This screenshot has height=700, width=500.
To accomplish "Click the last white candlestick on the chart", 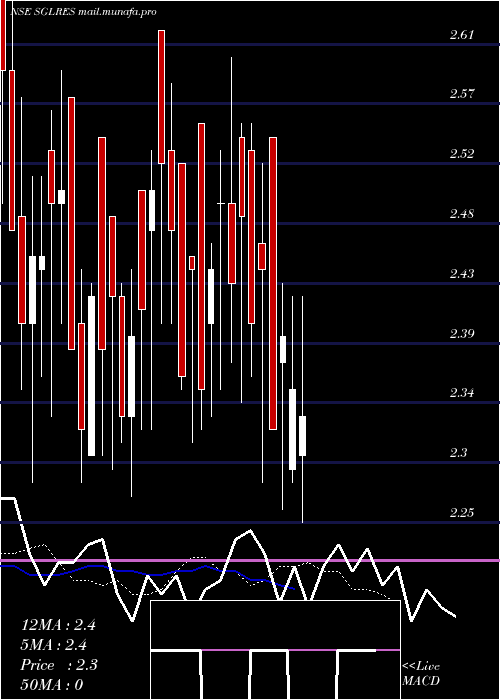I will [x=302, y=436].
